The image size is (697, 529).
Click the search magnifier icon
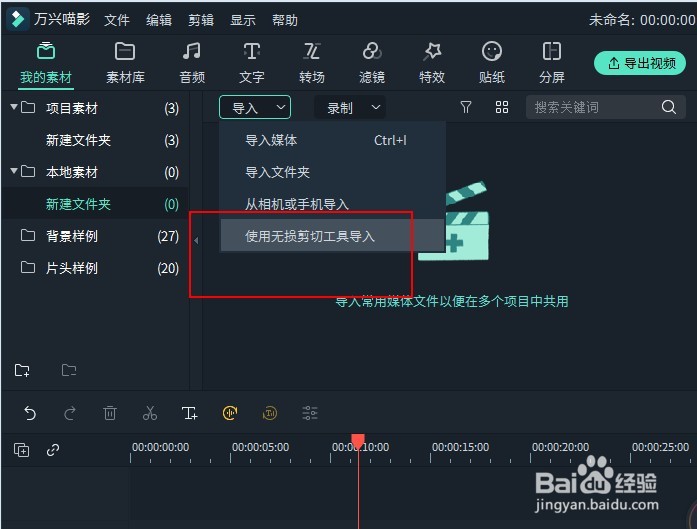[669, 107]
